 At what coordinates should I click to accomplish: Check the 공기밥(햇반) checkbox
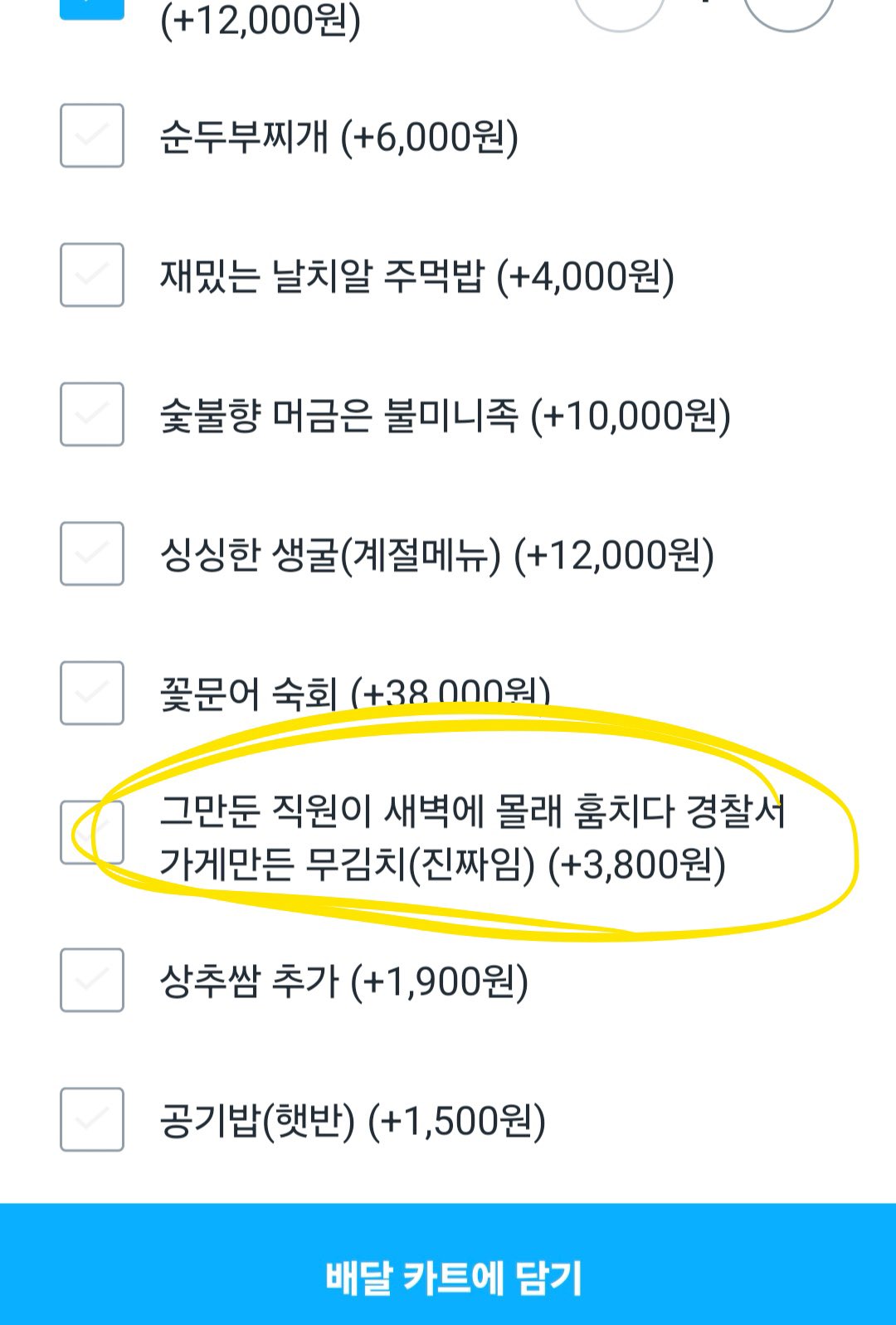tap(92, 1119)
